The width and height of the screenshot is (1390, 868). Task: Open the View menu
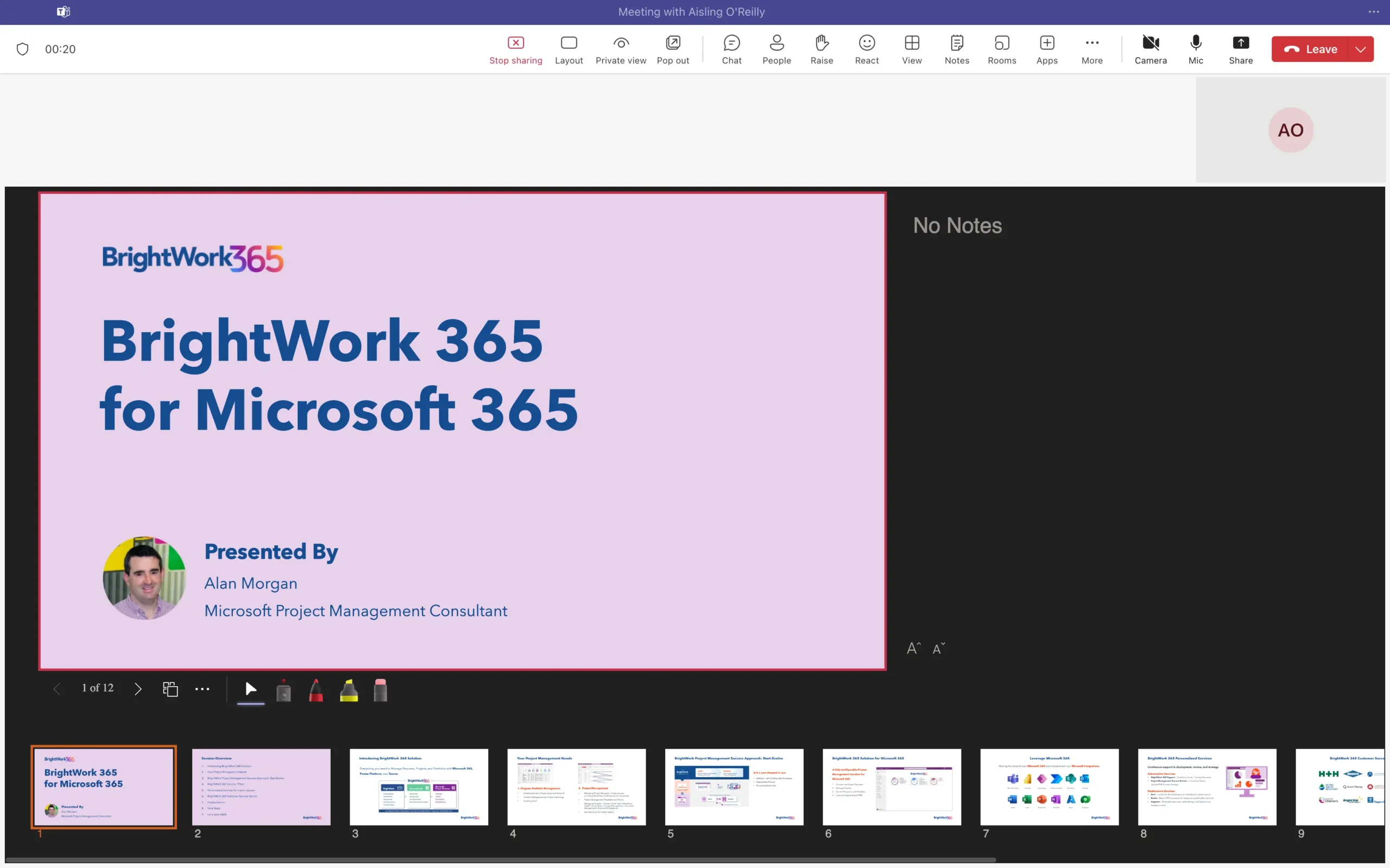click(x=912, y=49)
